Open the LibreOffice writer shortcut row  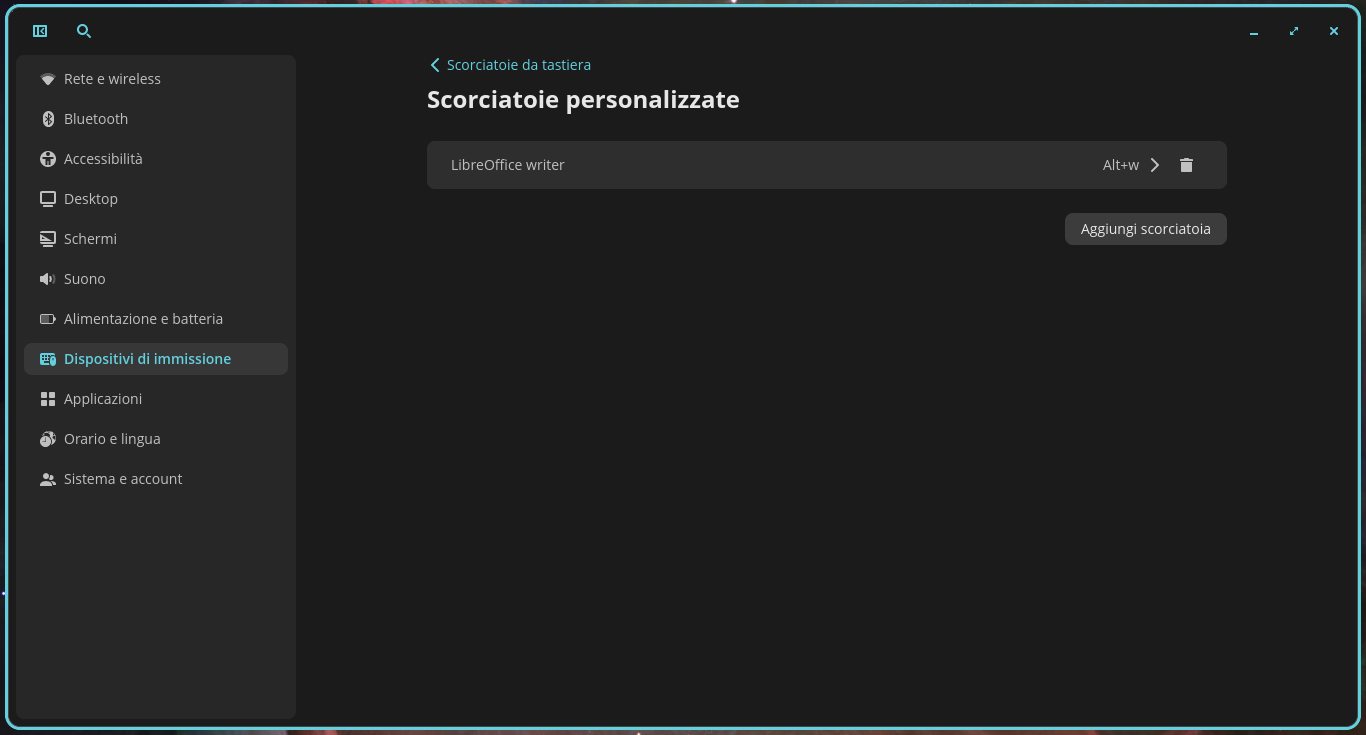(x=827, y=165)
